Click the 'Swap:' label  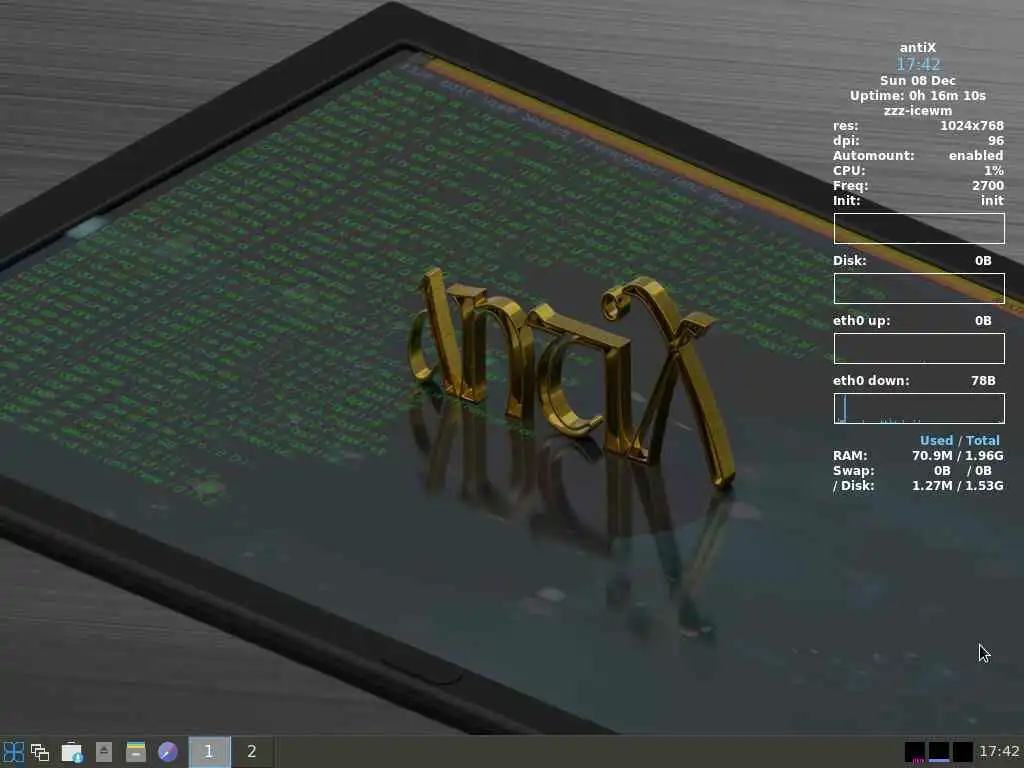coord(854,470)
